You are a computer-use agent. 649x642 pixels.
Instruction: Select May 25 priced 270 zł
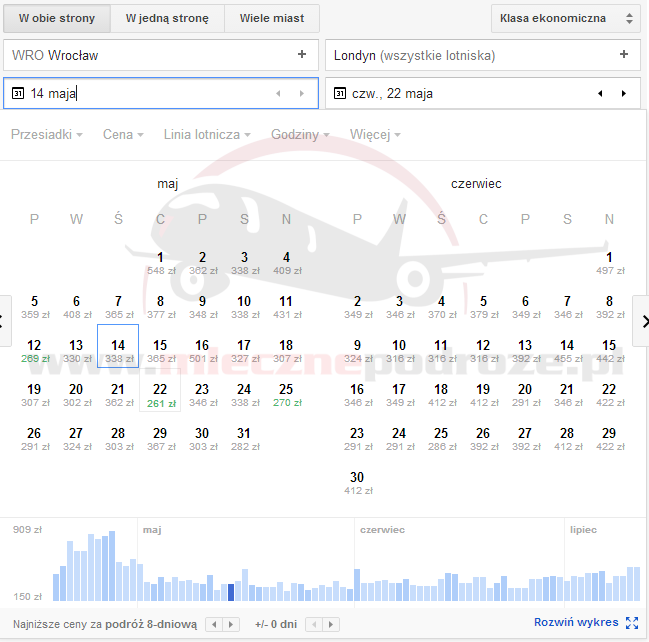click(x=286, y=394)
